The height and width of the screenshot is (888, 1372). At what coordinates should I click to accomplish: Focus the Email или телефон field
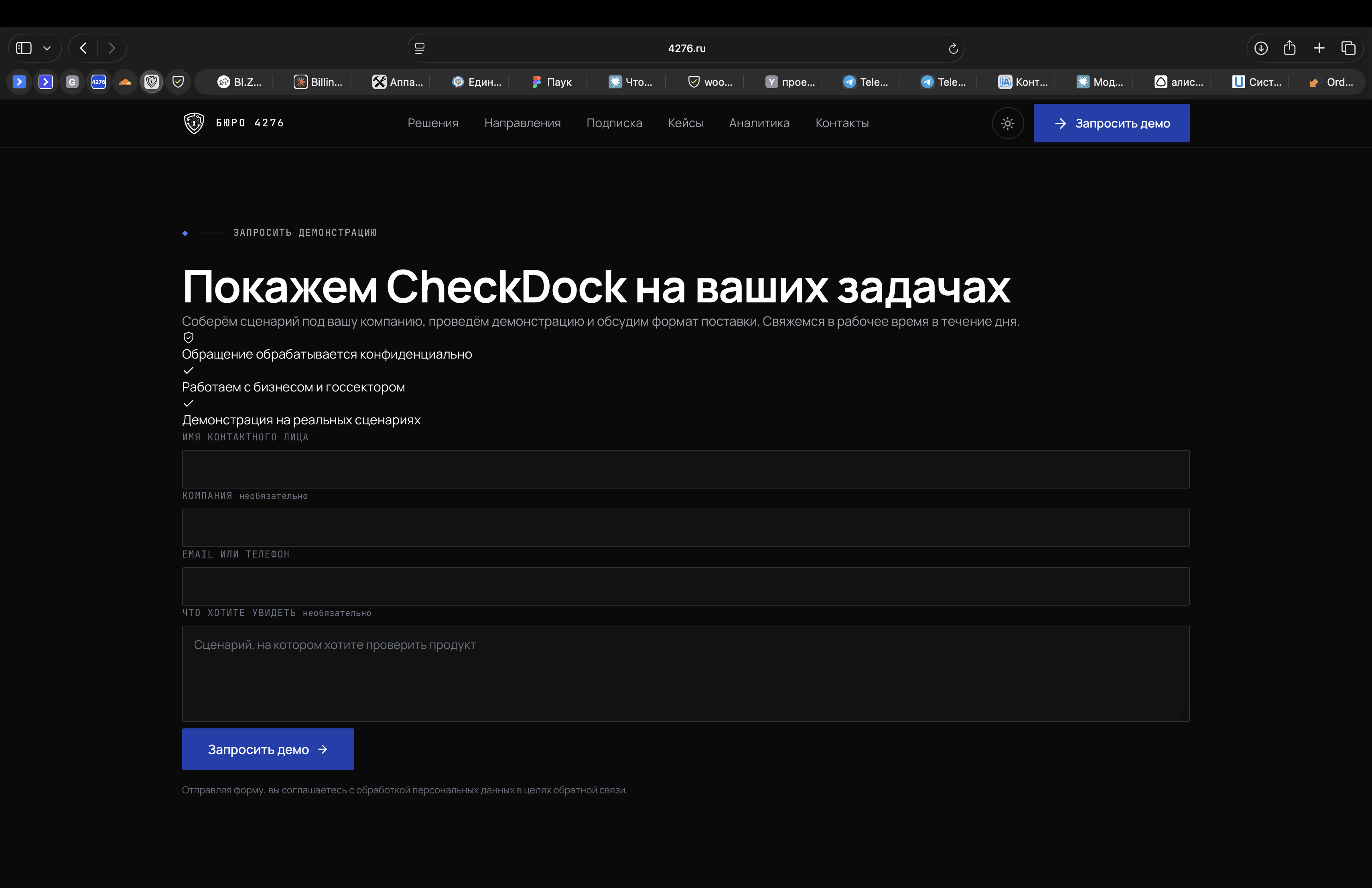(686, 587)
